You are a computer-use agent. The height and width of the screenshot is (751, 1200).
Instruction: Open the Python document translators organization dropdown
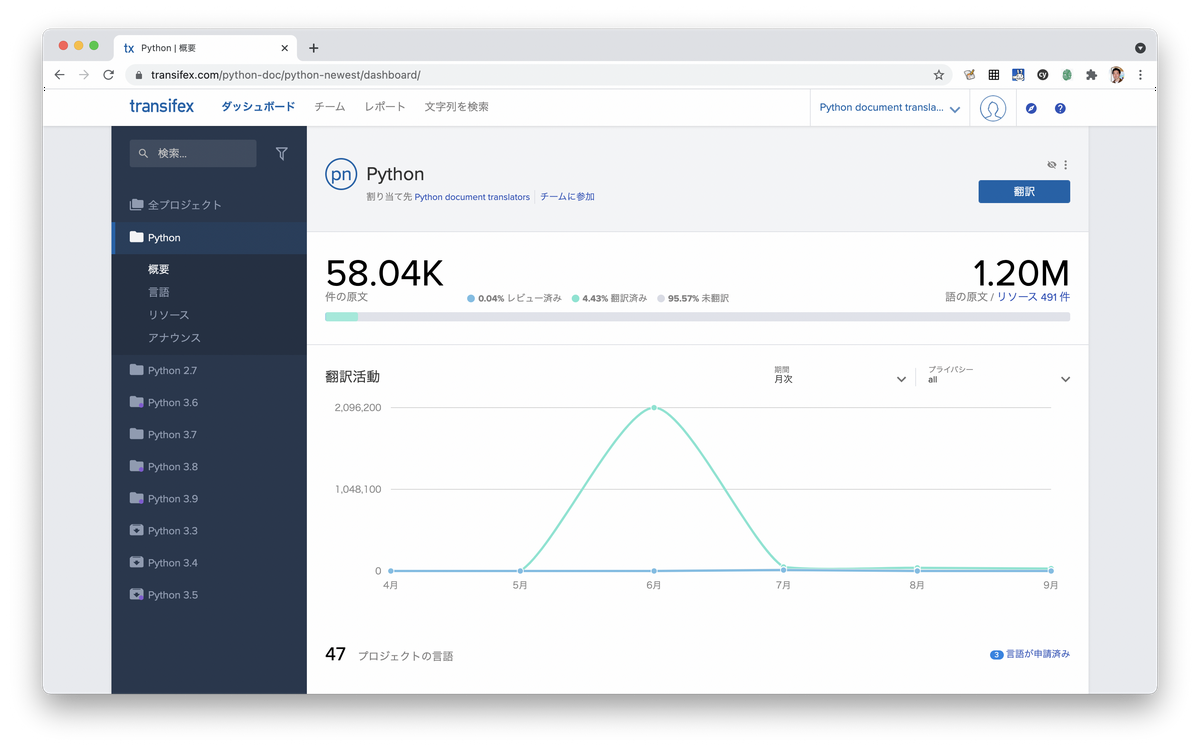pos(889,108)
